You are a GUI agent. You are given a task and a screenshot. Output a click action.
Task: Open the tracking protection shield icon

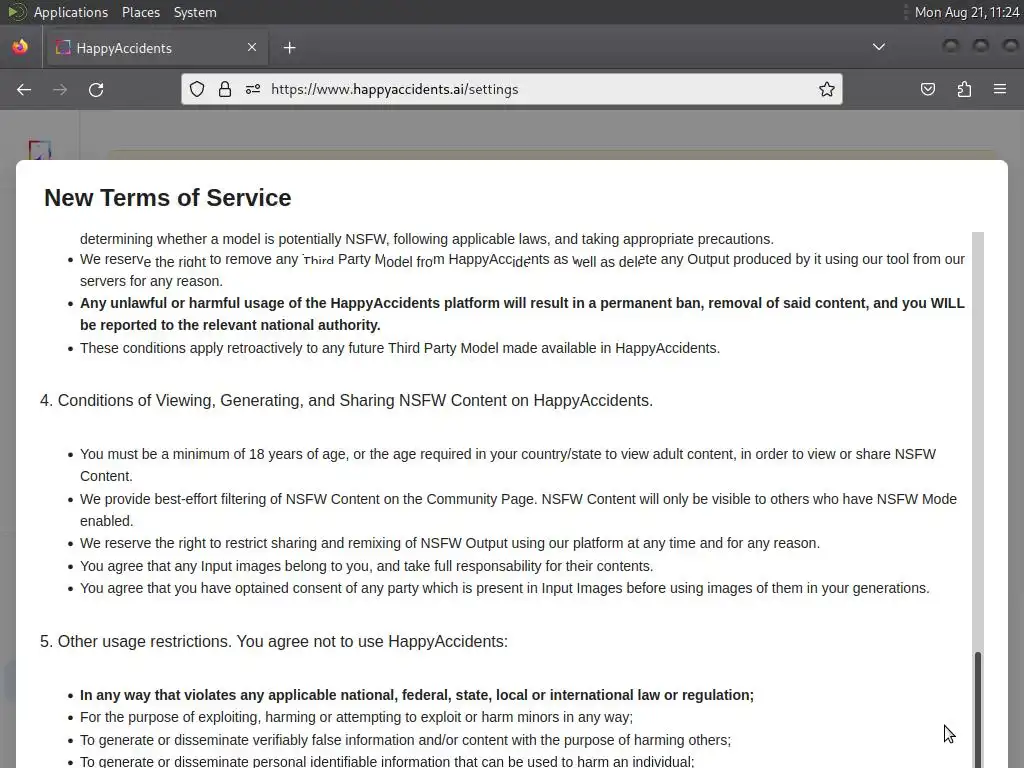[197, 89]
